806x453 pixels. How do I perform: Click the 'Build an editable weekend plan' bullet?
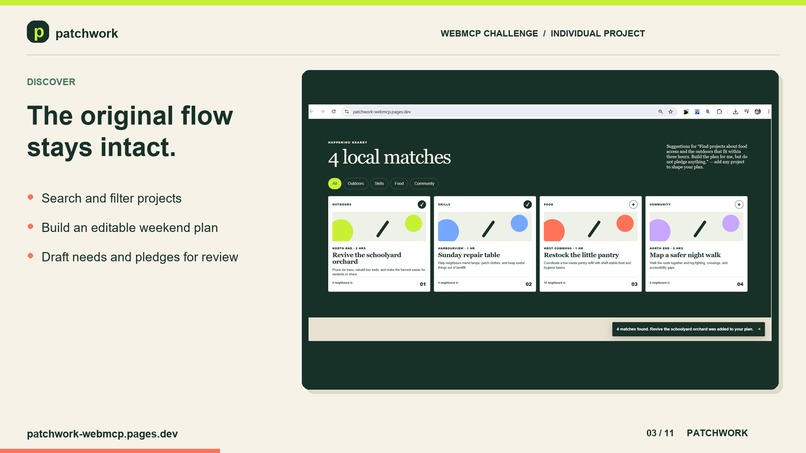(130, 228)
